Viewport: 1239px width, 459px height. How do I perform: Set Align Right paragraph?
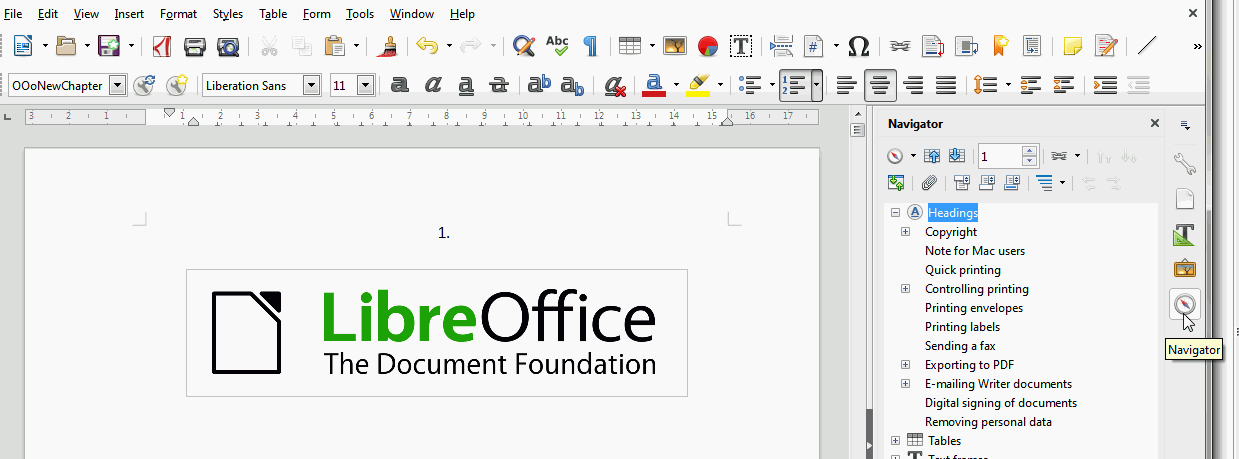pos(913,86)
